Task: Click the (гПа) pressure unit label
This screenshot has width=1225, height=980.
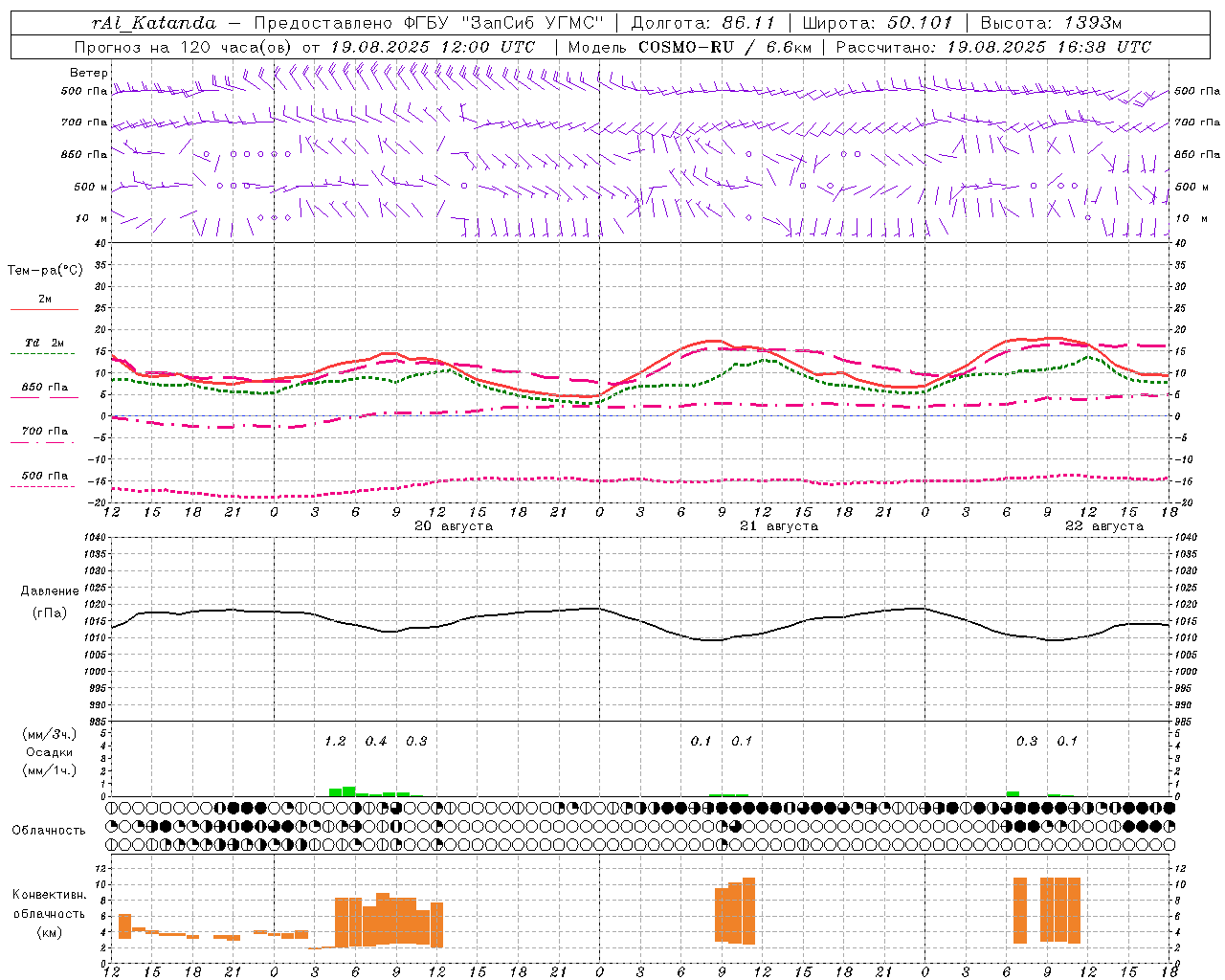Action: [x=50, y=613]
